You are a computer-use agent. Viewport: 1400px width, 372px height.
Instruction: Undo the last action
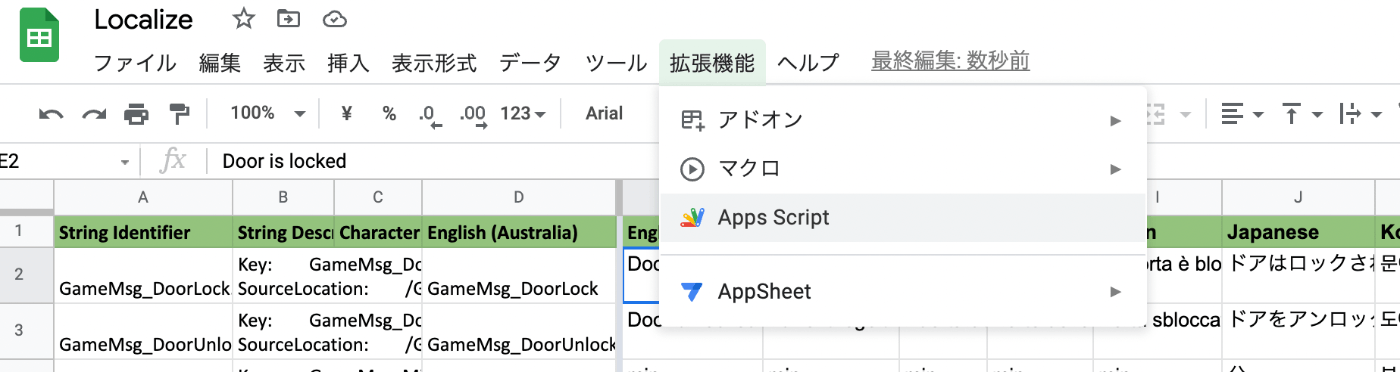pyautogui.click(x=51, y=114)
